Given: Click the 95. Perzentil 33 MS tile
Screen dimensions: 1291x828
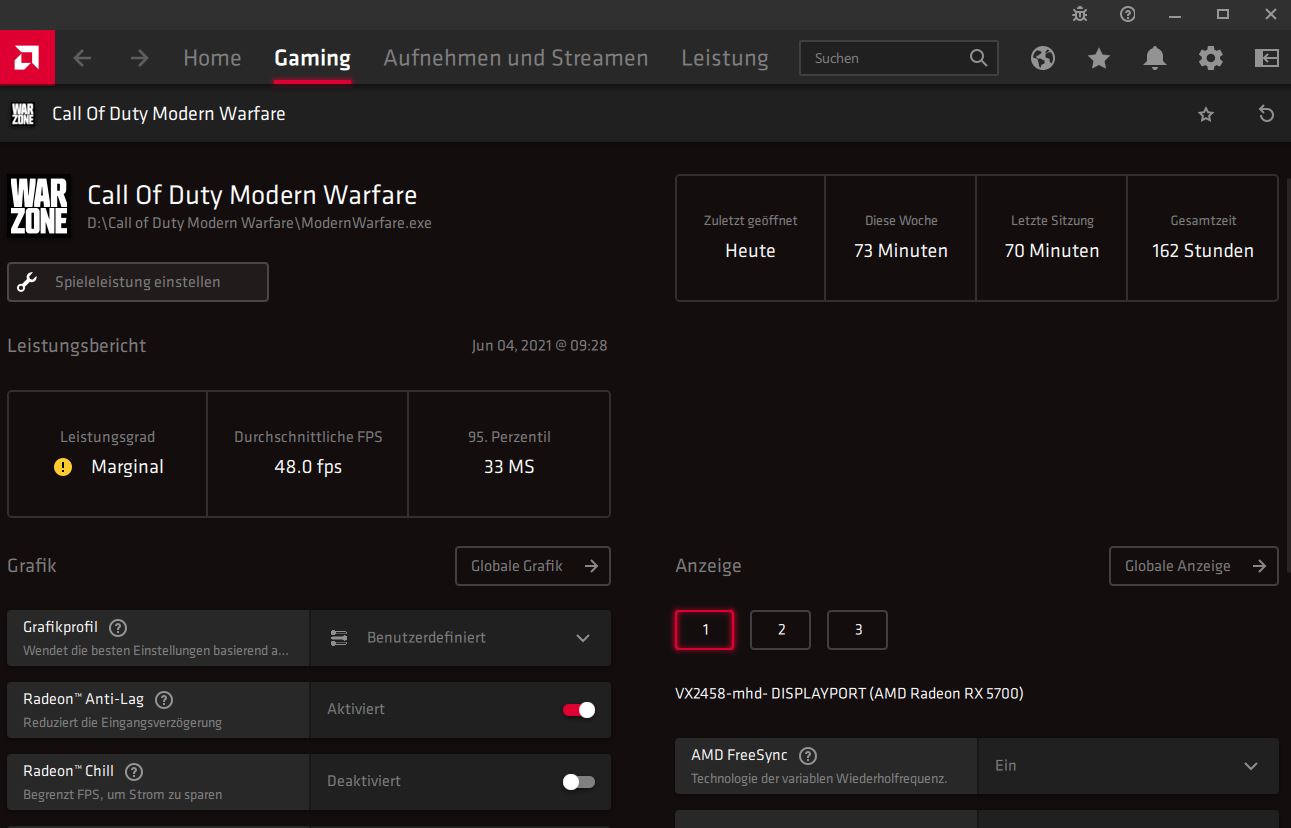Looking at the screenshot, I should (x=509, y=454).
